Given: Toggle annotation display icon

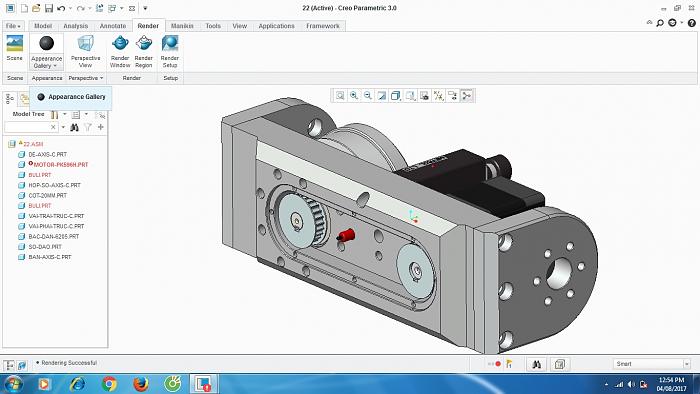Looking at the screenshot, I should coord(453,95).
